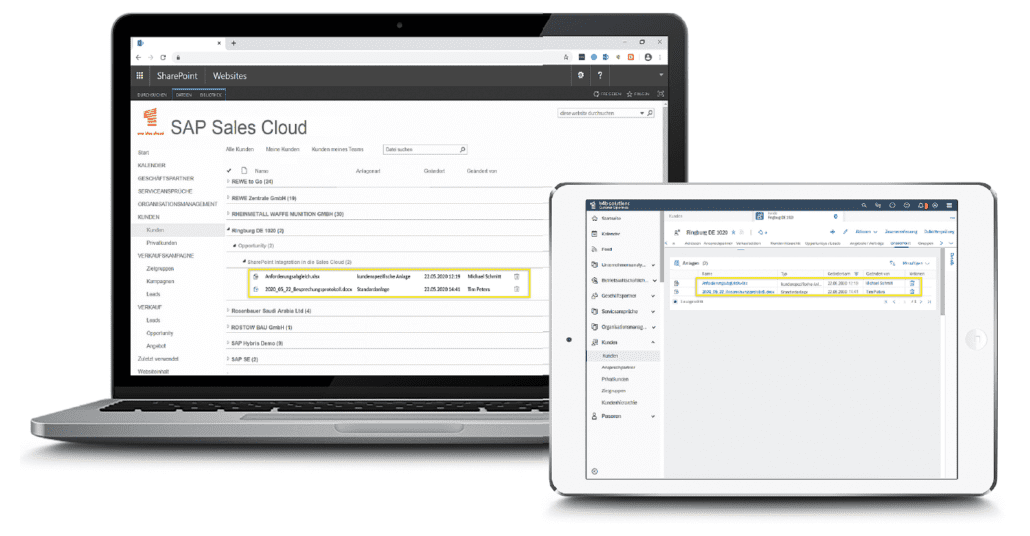This screenshot has width=1030, height=536.
Task: Click the Feed icon in tablet sidebar
Action: (x=596, y=248)
